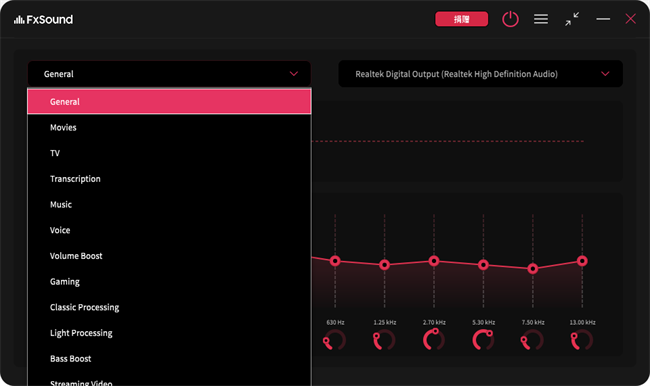Toggle the FxSound power button
This screenshot has height=386, width=650.
click(510, 19)
